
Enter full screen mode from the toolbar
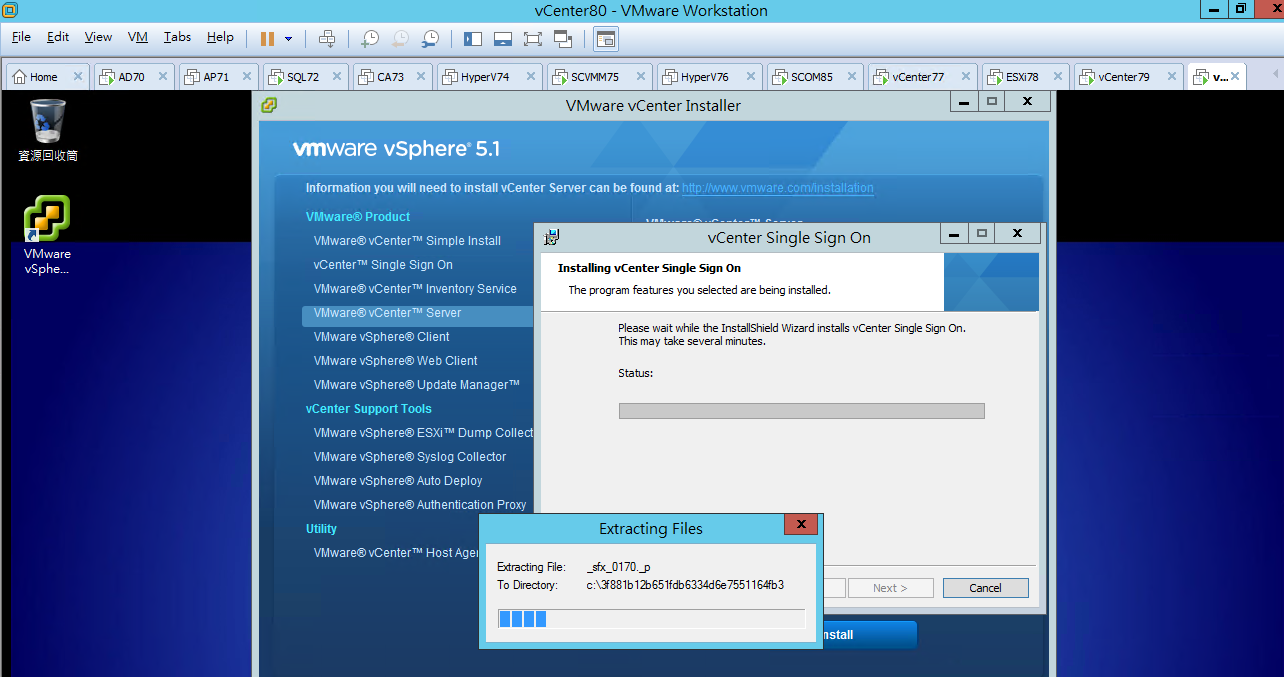tap(533, 39)
